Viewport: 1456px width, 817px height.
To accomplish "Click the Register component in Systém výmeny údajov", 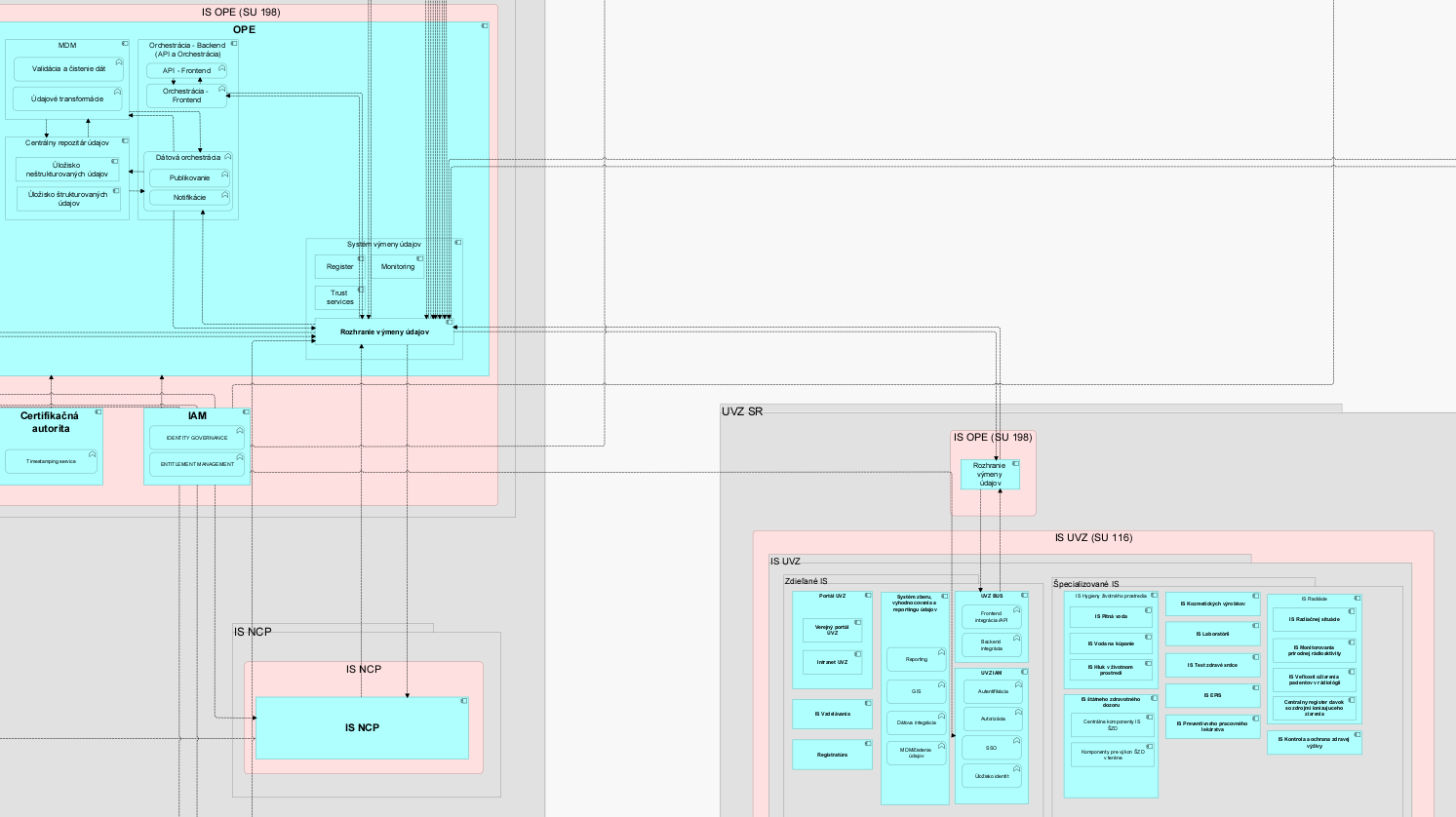I will pyautogui.click(x=340, y=266).
